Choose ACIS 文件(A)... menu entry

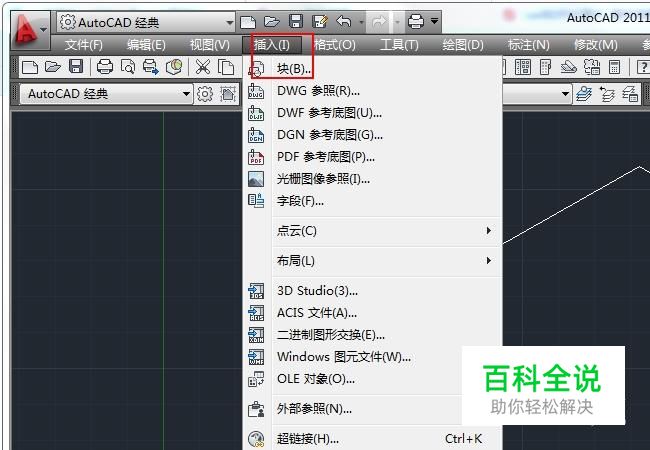[x=374, y=313]
